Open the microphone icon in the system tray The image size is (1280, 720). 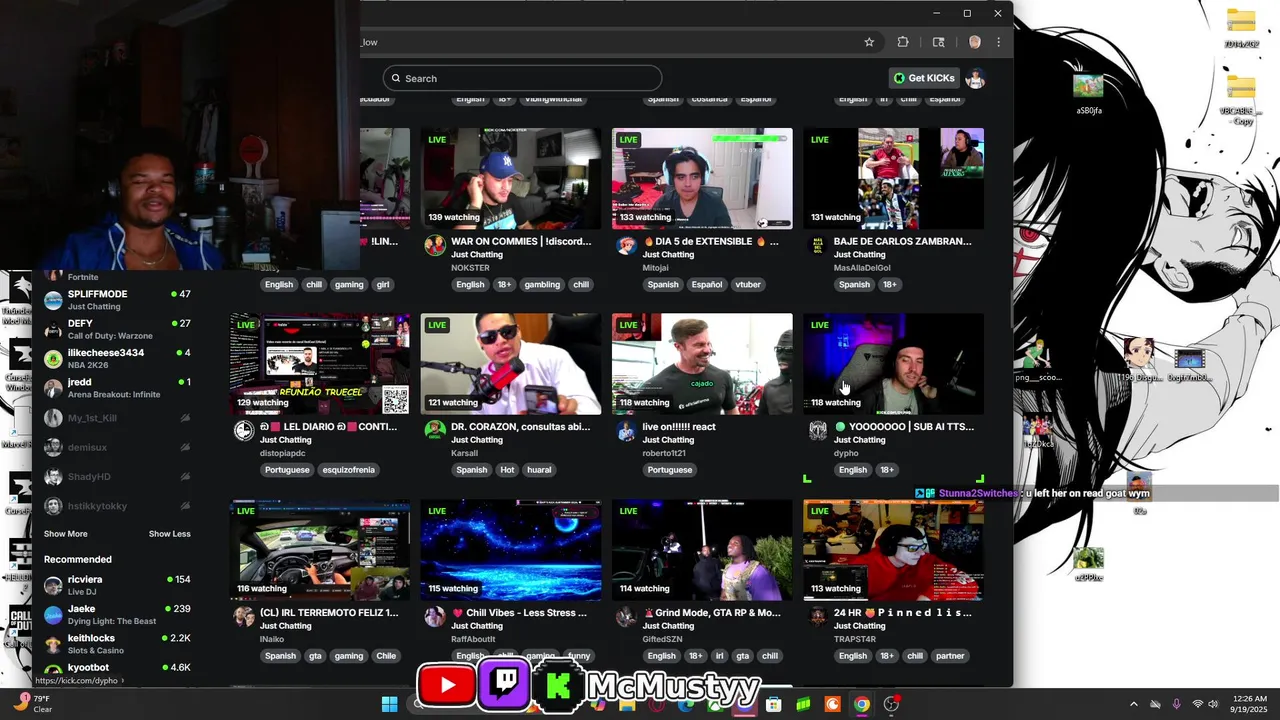pos(1176,704)
